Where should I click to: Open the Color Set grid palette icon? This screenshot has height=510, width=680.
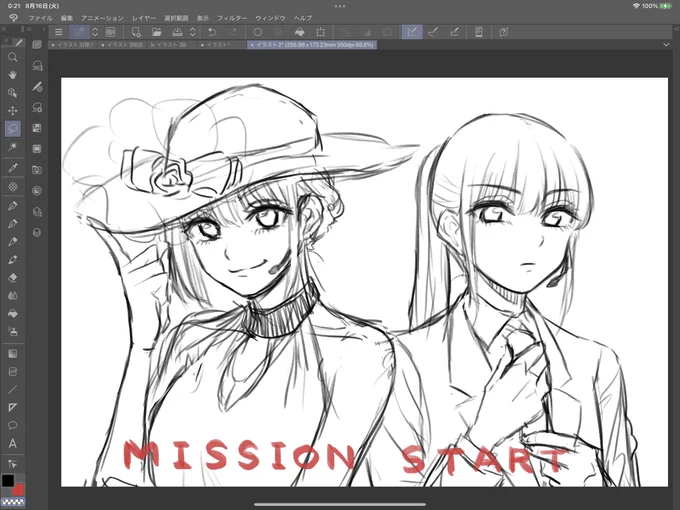[x=37, y=128]
